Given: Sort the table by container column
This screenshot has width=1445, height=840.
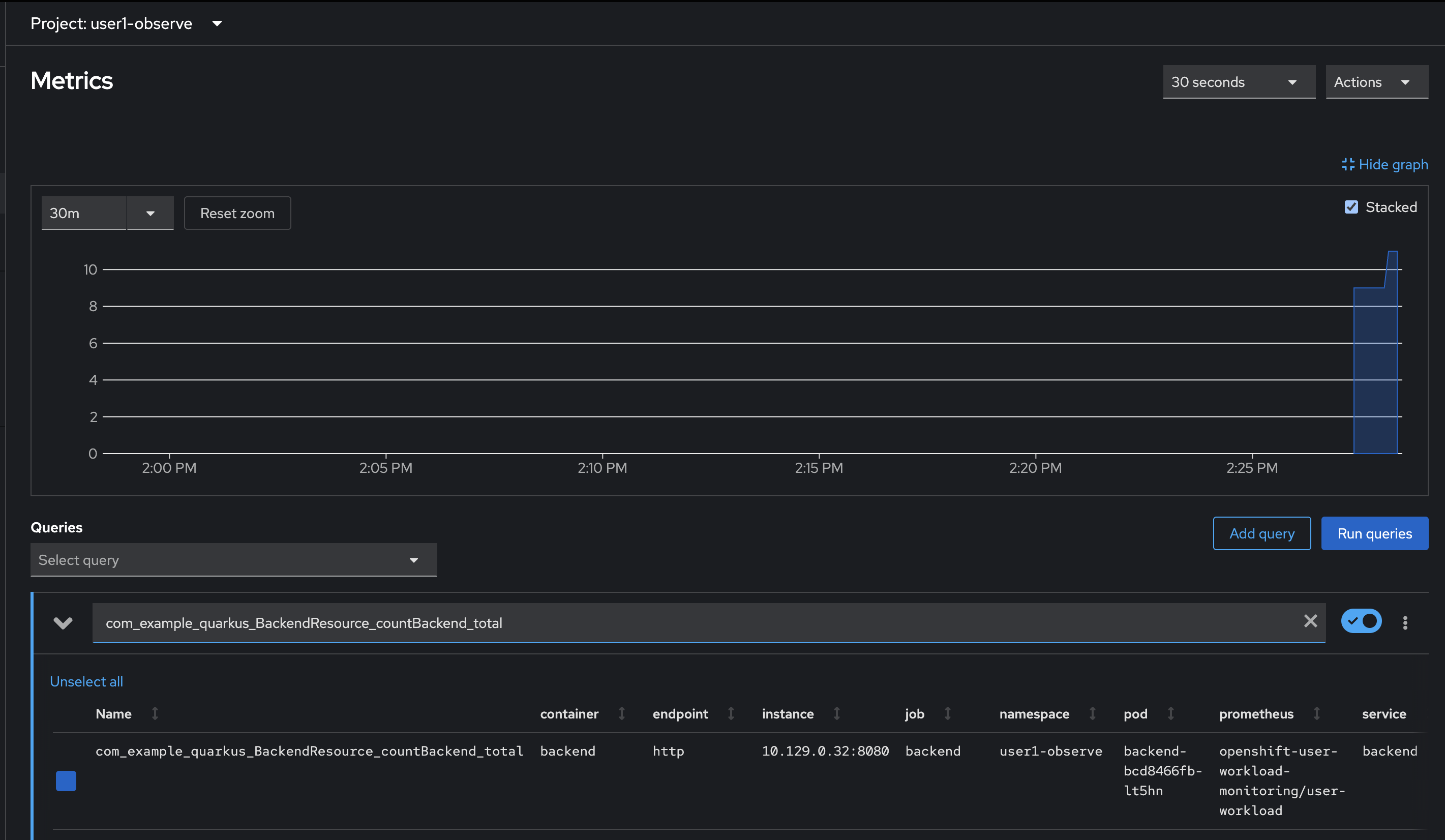Looking at the screenshot, I should click(582, 714).
